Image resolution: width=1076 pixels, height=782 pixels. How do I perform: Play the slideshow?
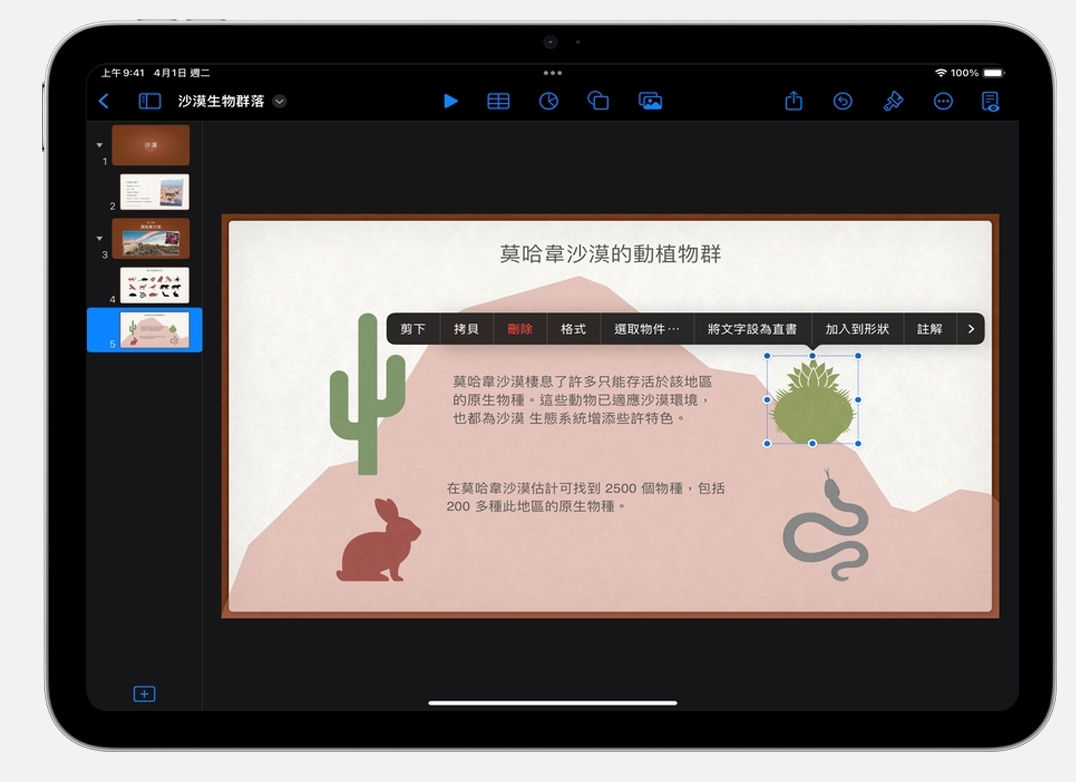coord(451,101)
